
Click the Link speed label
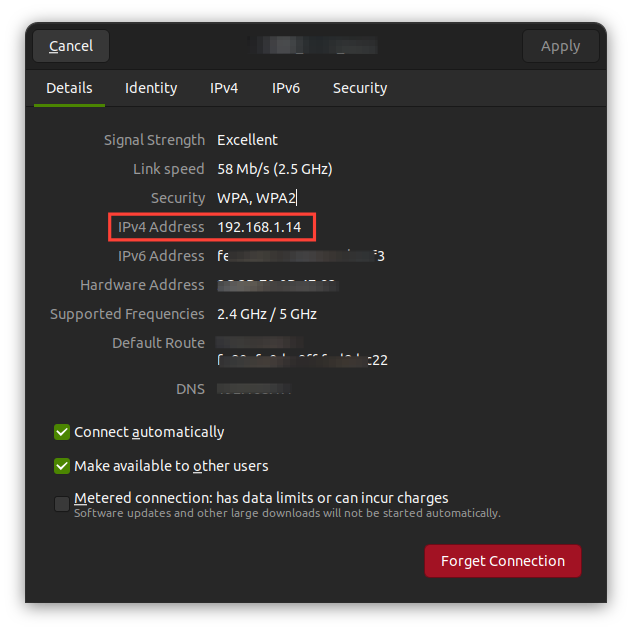click(168, 169)
